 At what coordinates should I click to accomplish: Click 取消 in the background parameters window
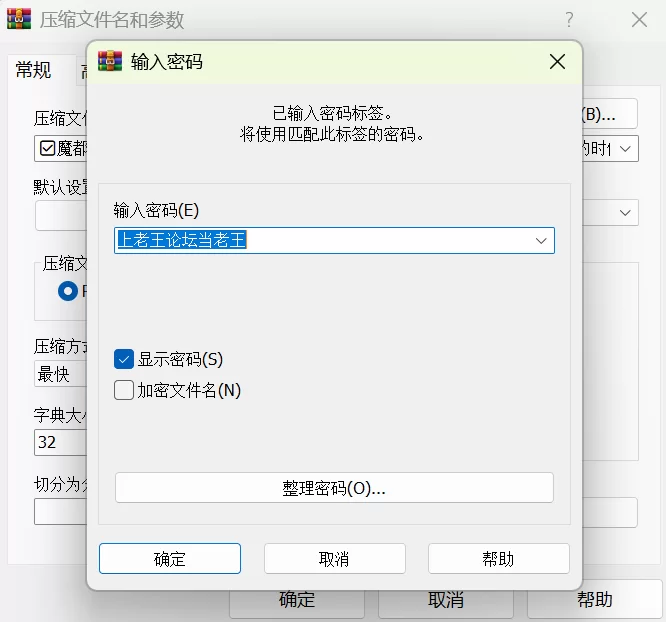pyautogui.click(x=446, y=603)
